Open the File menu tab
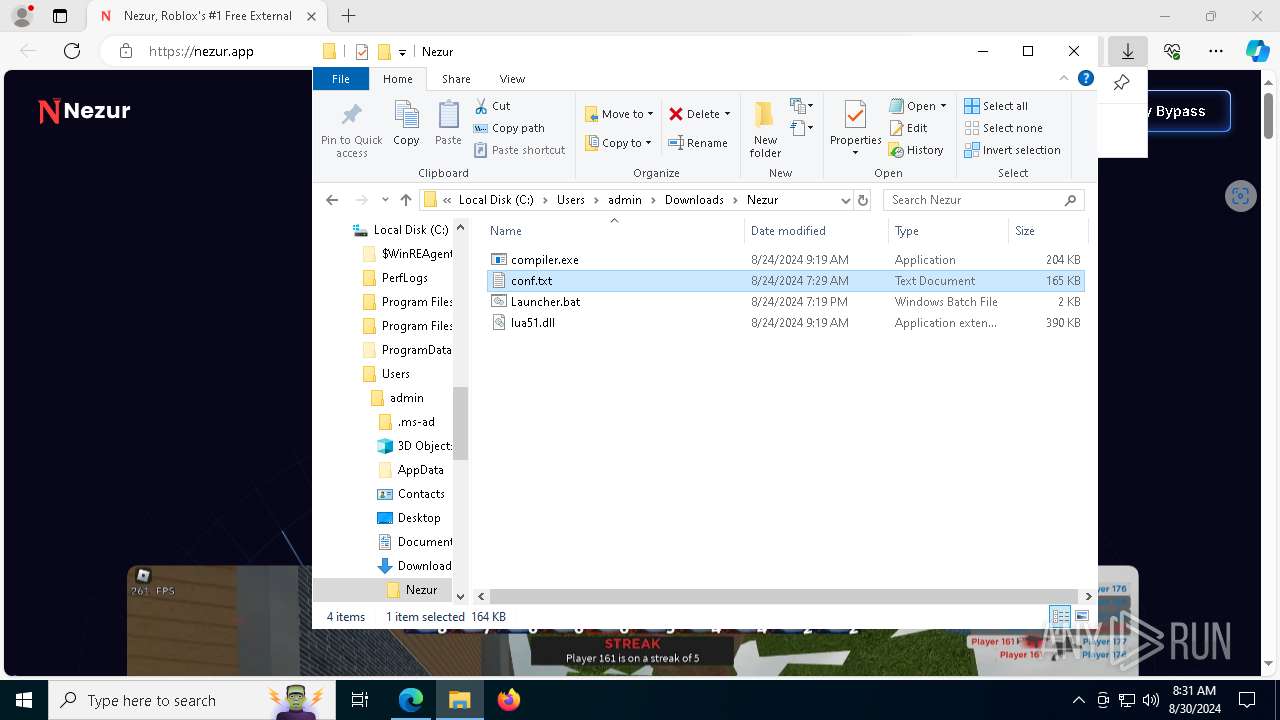The height and width of the screenshot is (720, 1280). (x=341, y=79)
